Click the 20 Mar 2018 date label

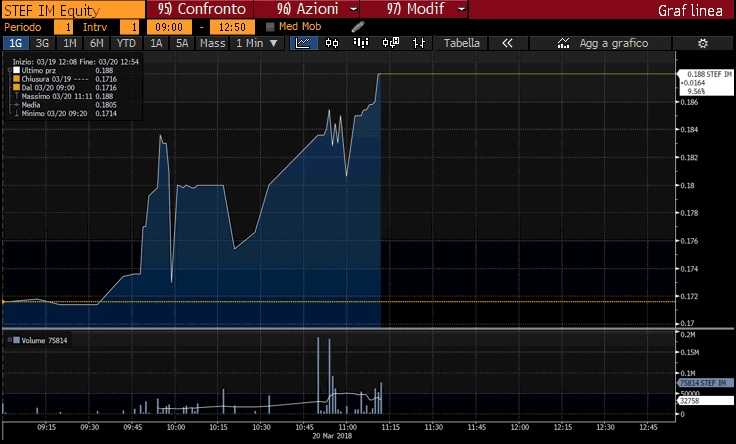click(332, 436)
